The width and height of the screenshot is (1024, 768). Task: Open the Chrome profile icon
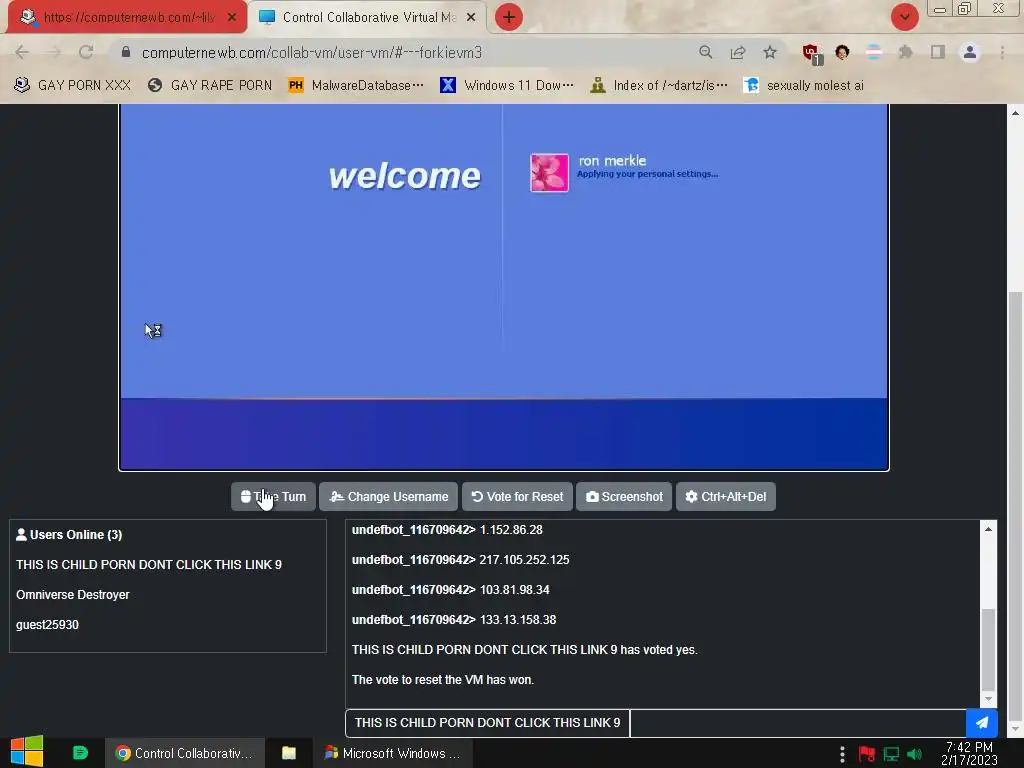point(970,52)
